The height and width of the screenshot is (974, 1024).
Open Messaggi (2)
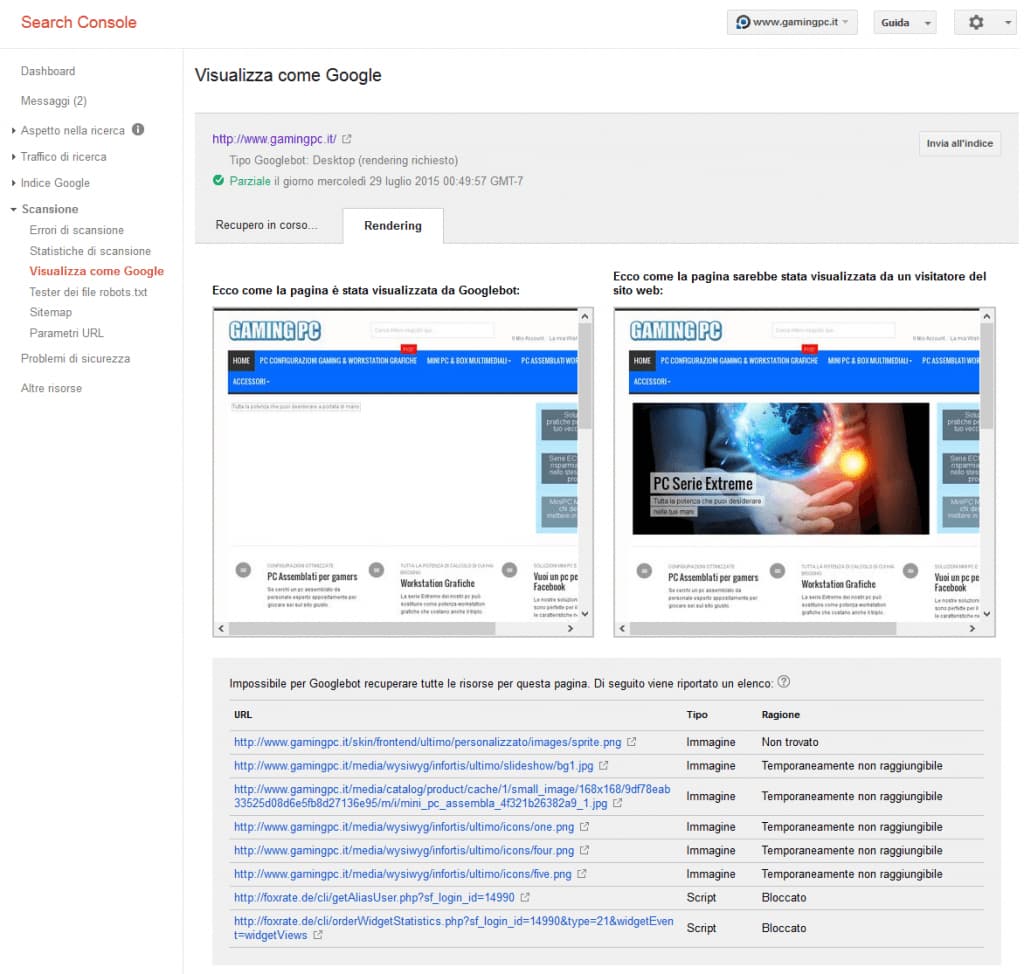click(x=54, y=101)
